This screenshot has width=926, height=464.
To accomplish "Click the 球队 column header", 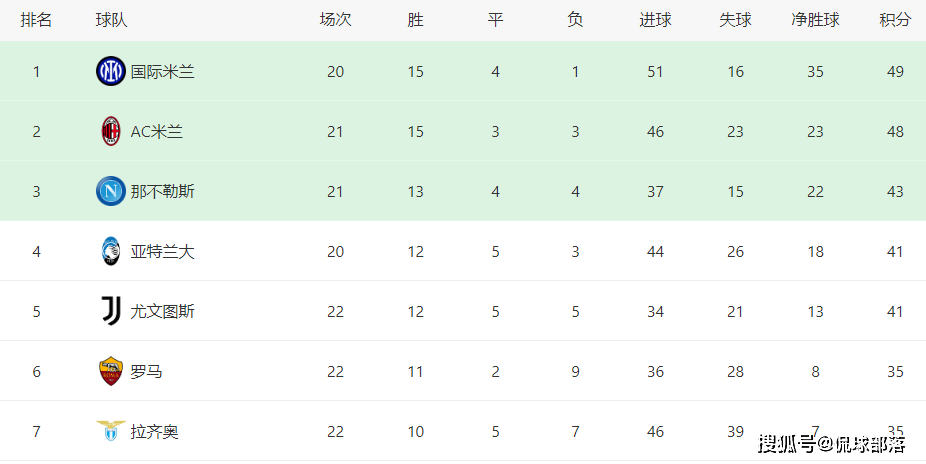I will pos(111,20).
